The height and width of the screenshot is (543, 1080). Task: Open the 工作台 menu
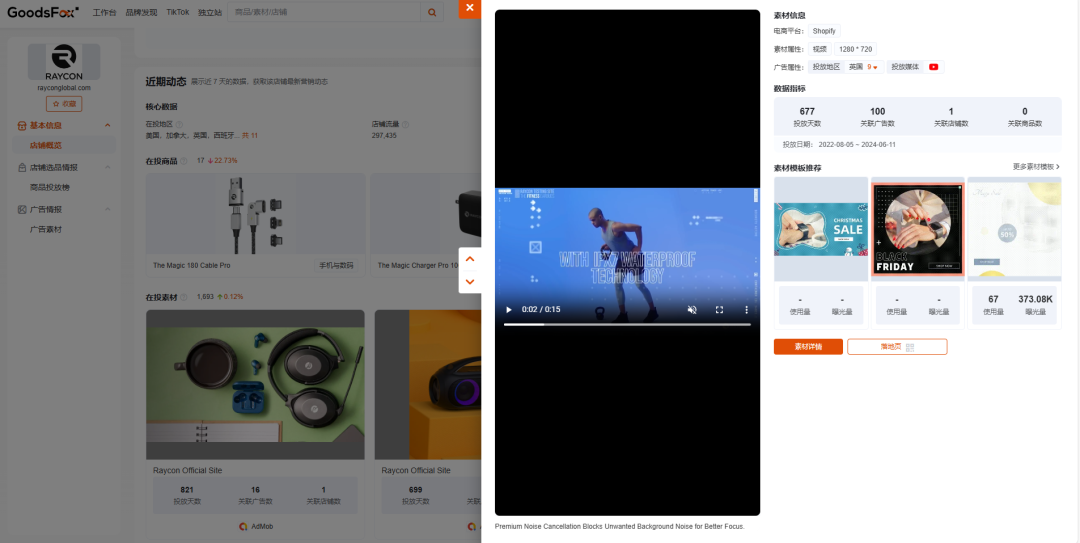coord(105,12)
